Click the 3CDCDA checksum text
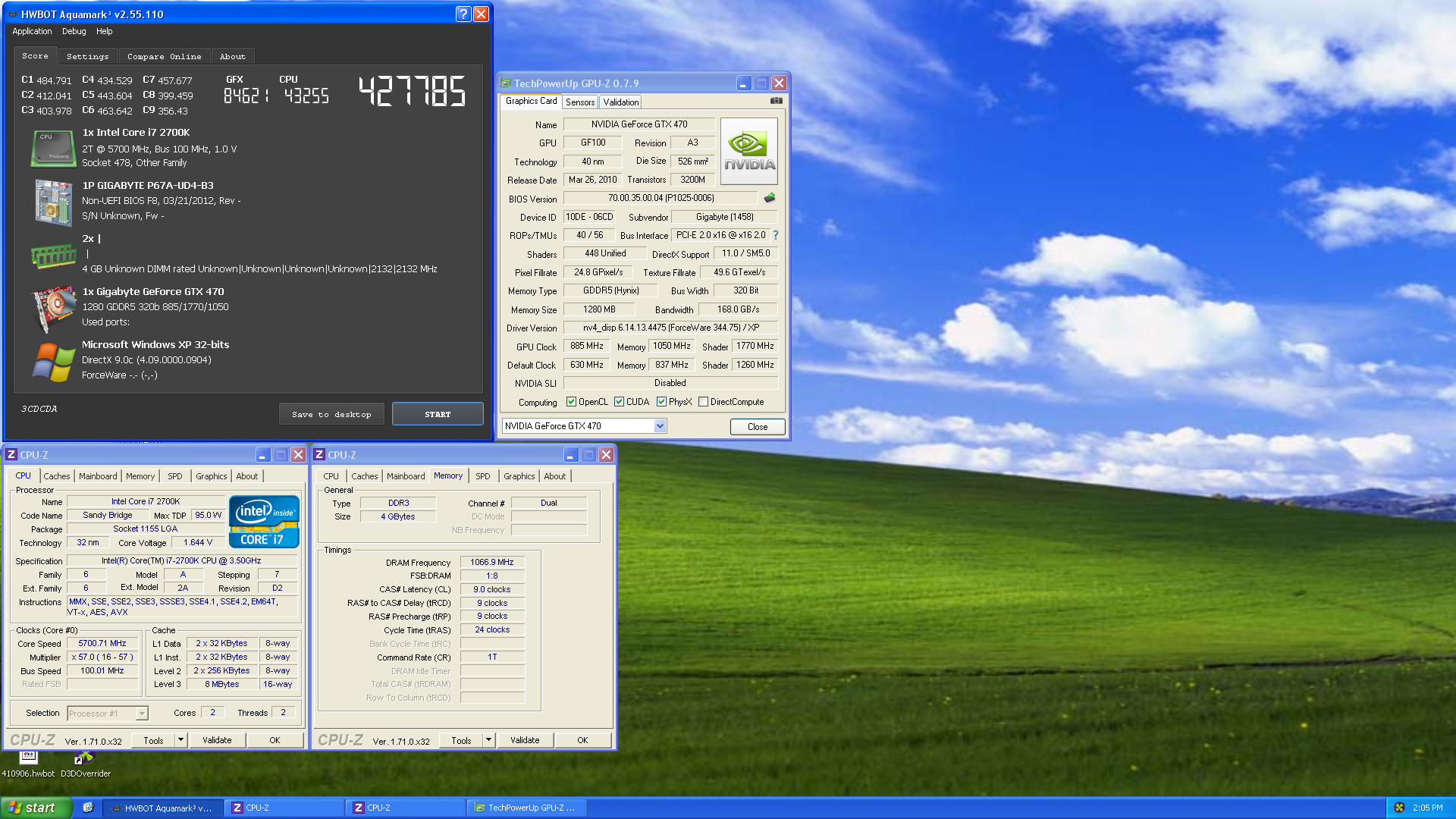 [39, 409]
